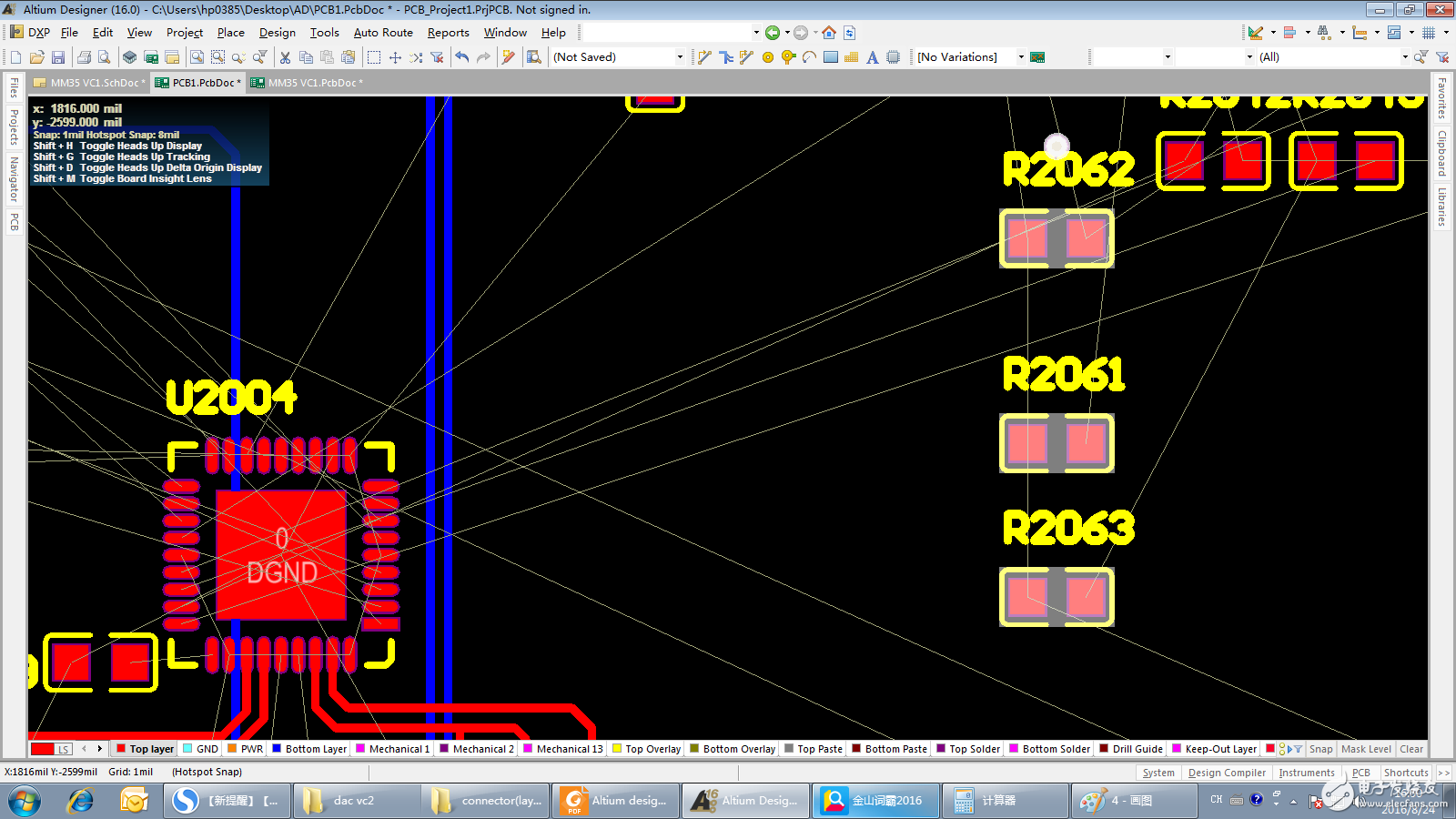Open the dimension tools dropdown arrow
Viewport: 1456px width, 819px height.
click(x=1377, y=33)
